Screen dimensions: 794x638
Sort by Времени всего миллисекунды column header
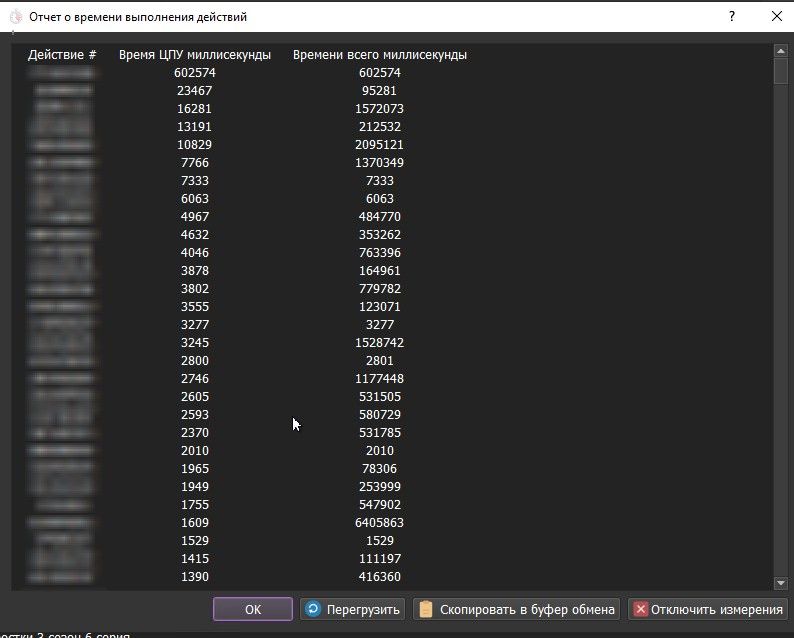point(379,55)
